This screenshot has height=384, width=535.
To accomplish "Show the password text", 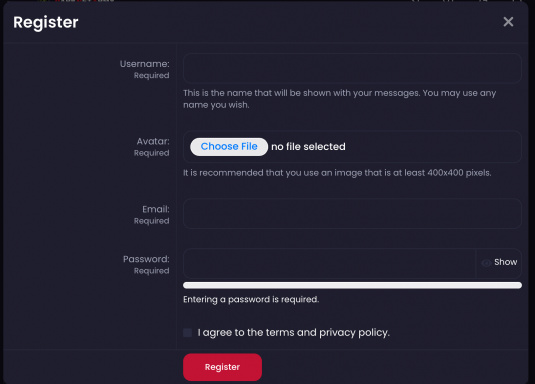I will tap(499, 262).
